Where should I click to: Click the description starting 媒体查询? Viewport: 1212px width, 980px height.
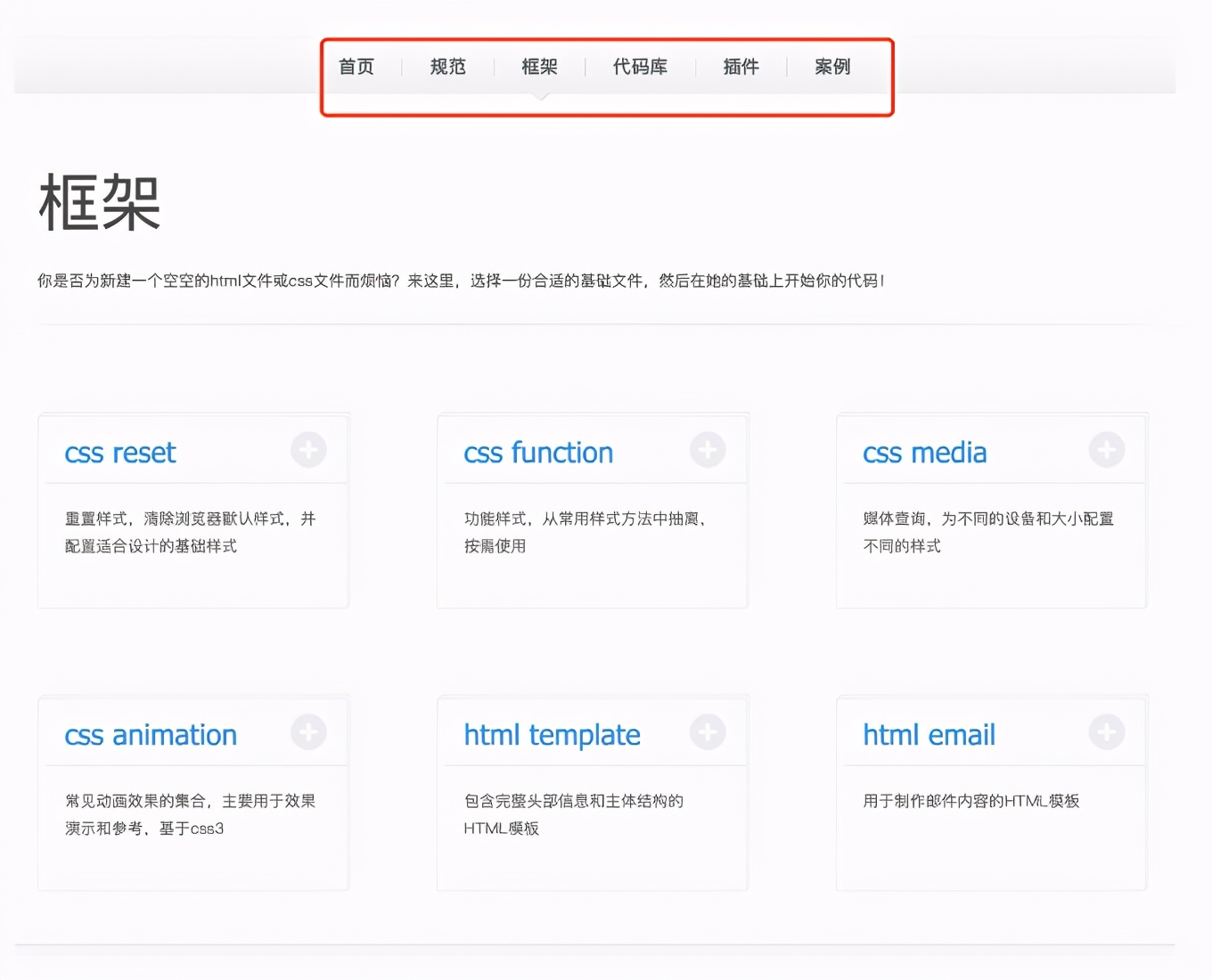(x=988, y=532)
